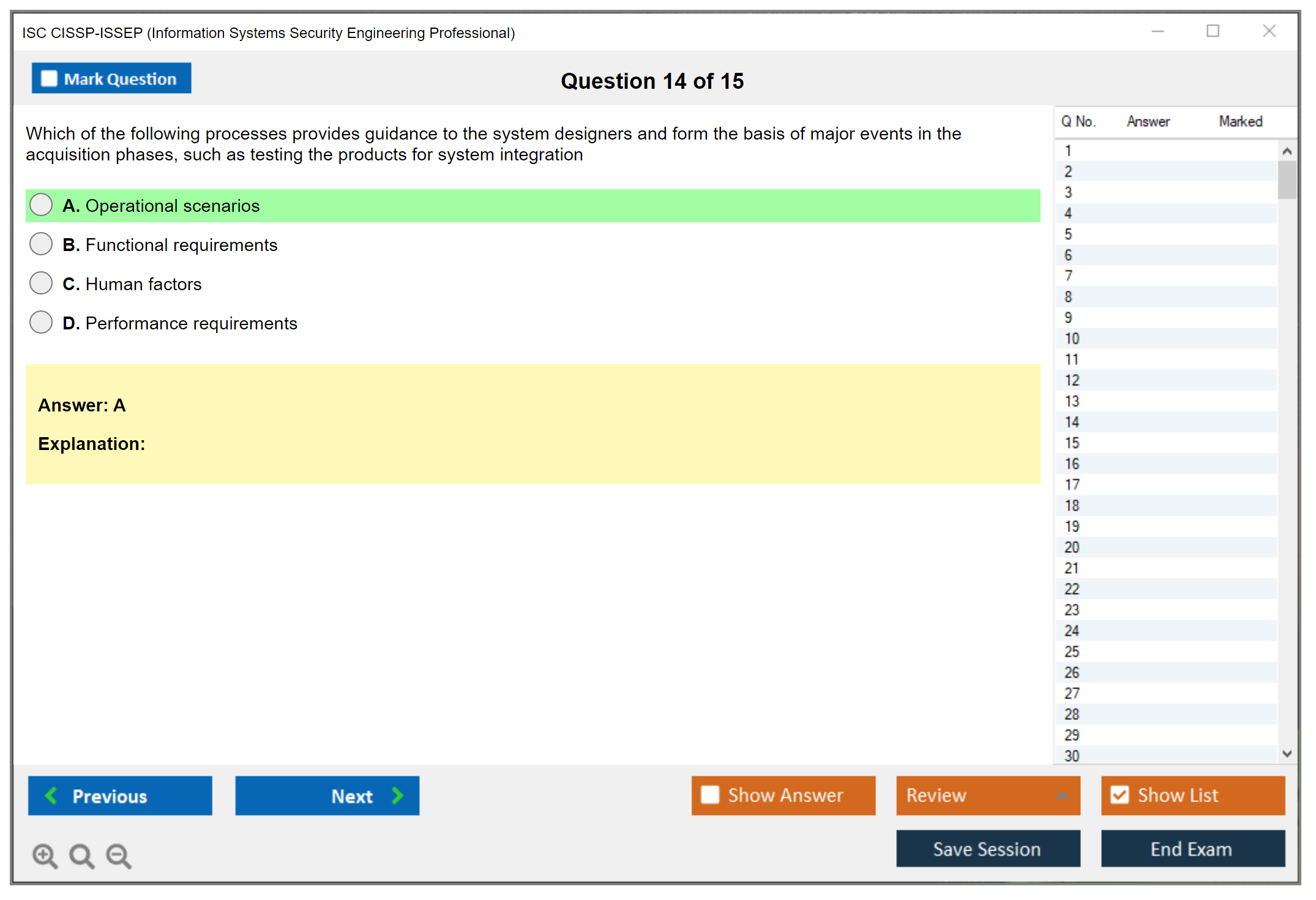
Task: Pick option D Performance requirements
Action: point(41,323)
